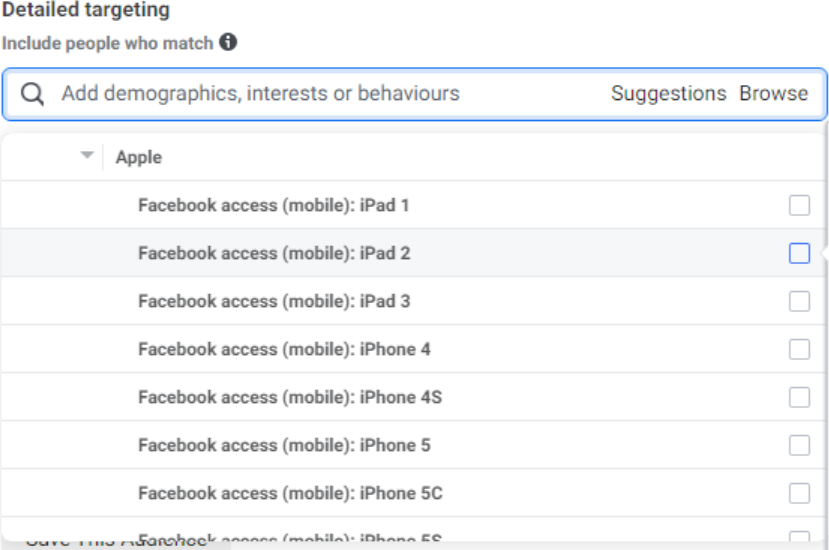Pick Facebook access (mobile): iPad 2 entry
This screenshot has height=550, width=829.
(x=274, y=253)
